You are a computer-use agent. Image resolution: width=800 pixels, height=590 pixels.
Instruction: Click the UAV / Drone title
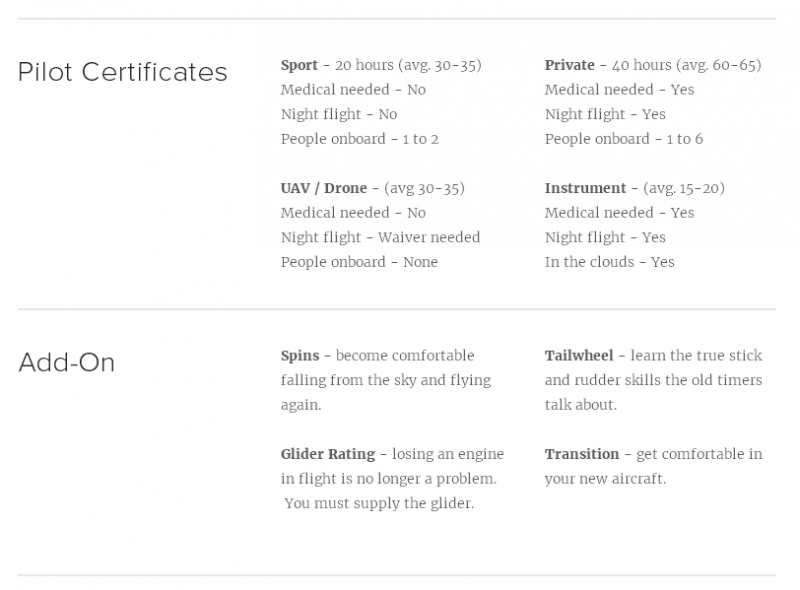pos(323,188)
